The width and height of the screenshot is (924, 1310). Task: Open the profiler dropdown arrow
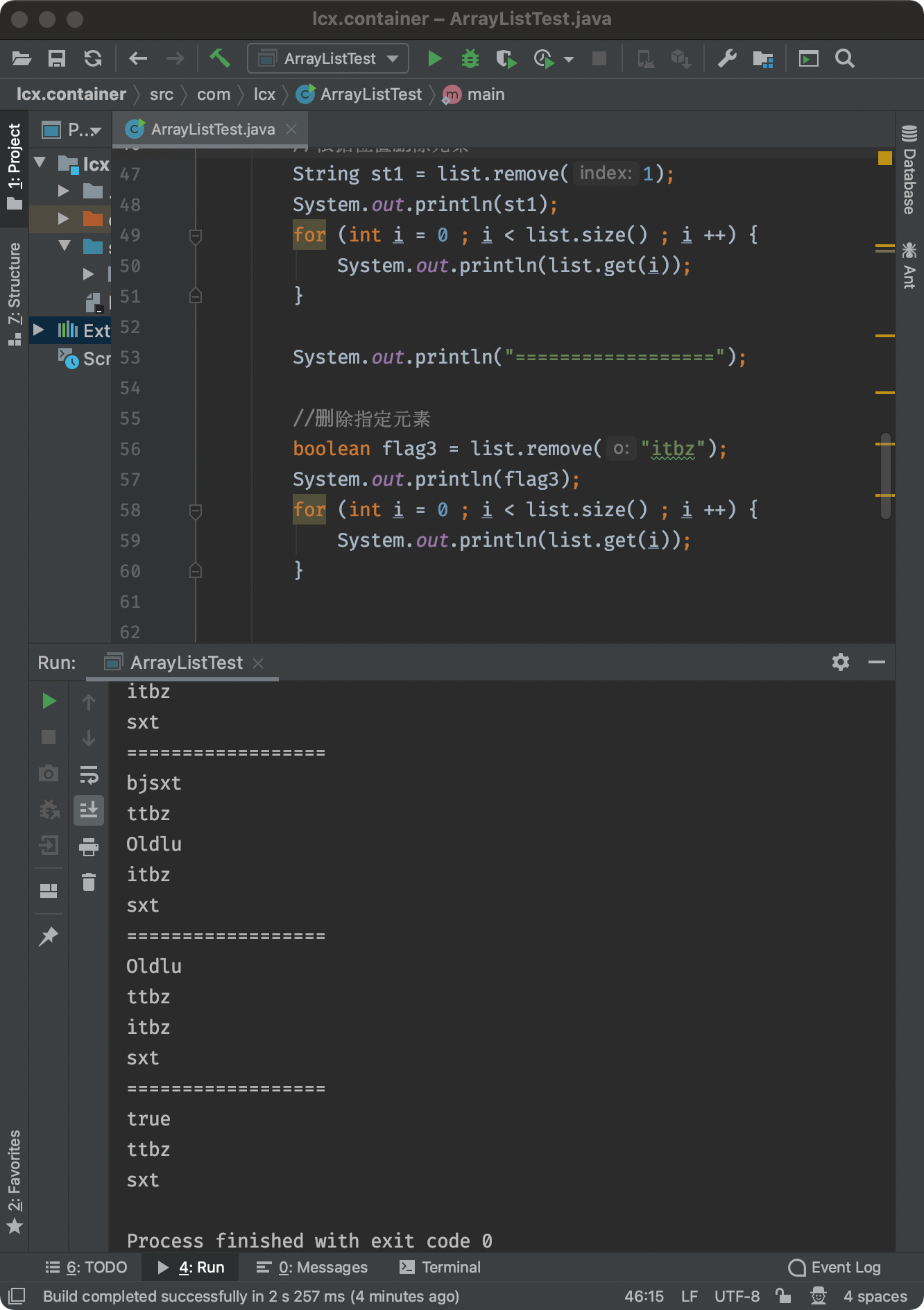(569, 60)
